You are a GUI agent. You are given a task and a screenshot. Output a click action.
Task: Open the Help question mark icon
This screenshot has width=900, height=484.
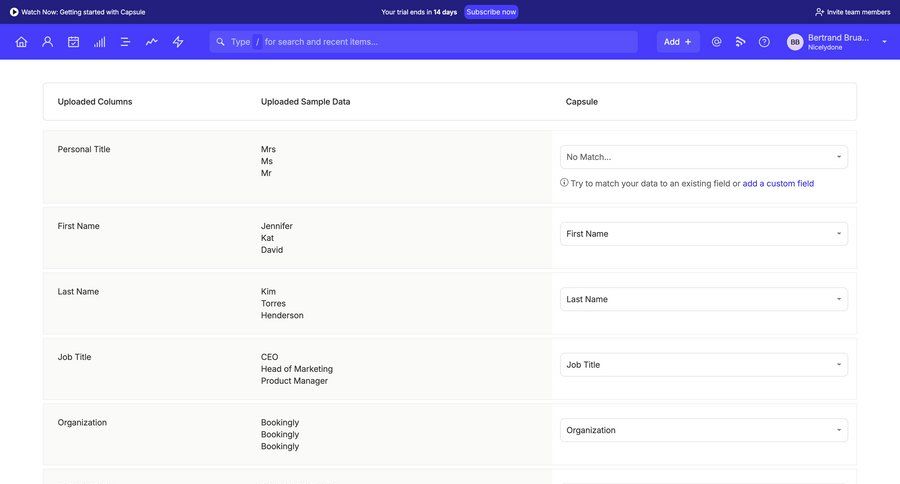tap(764, 42)
